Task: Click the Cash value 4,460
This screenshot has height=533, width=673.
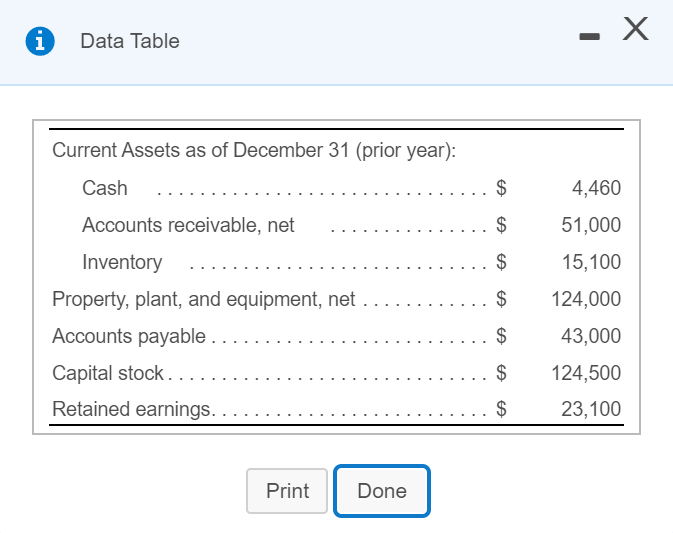Action: (x=596, y=188)
